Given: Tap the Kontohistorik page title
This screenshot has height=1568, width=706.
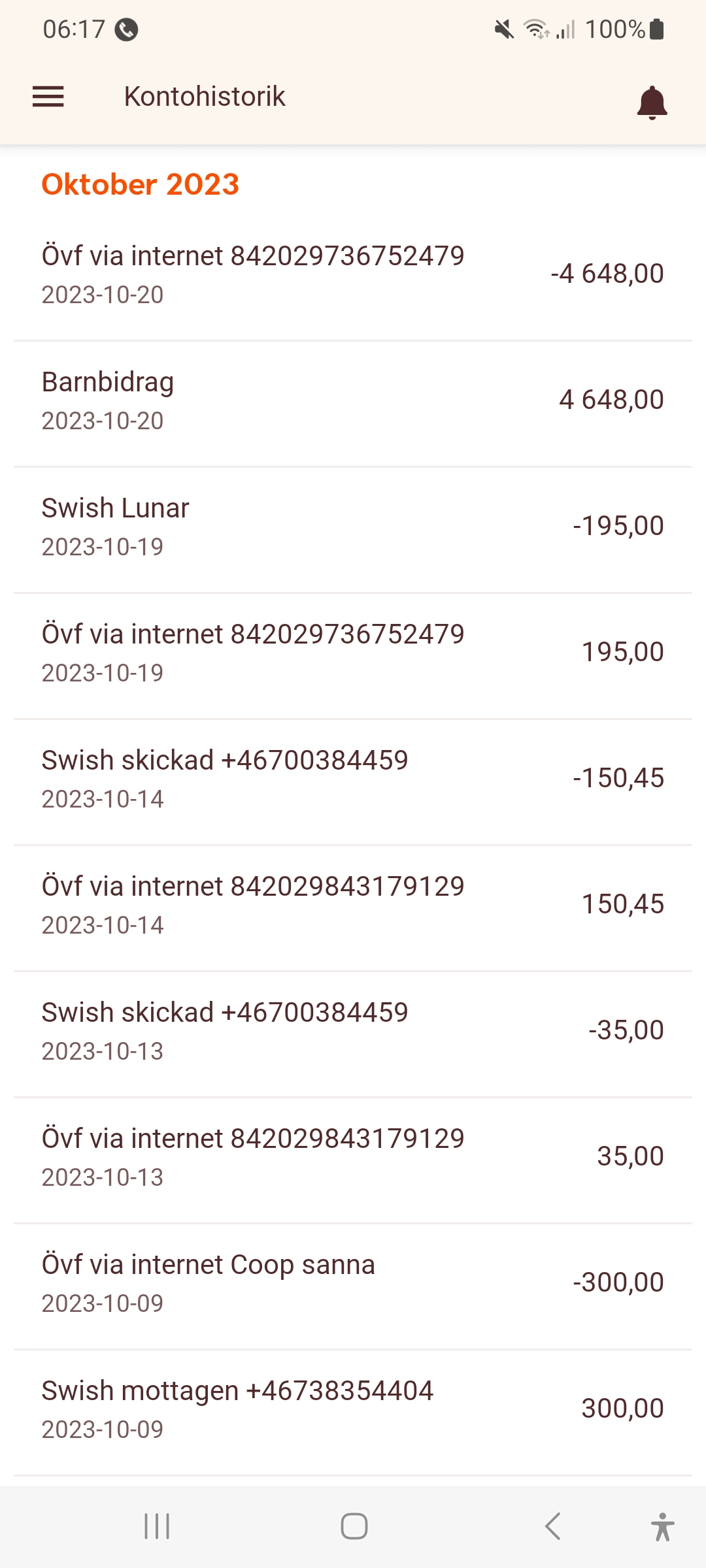Looking at the screenshot, I should (205, 97).
